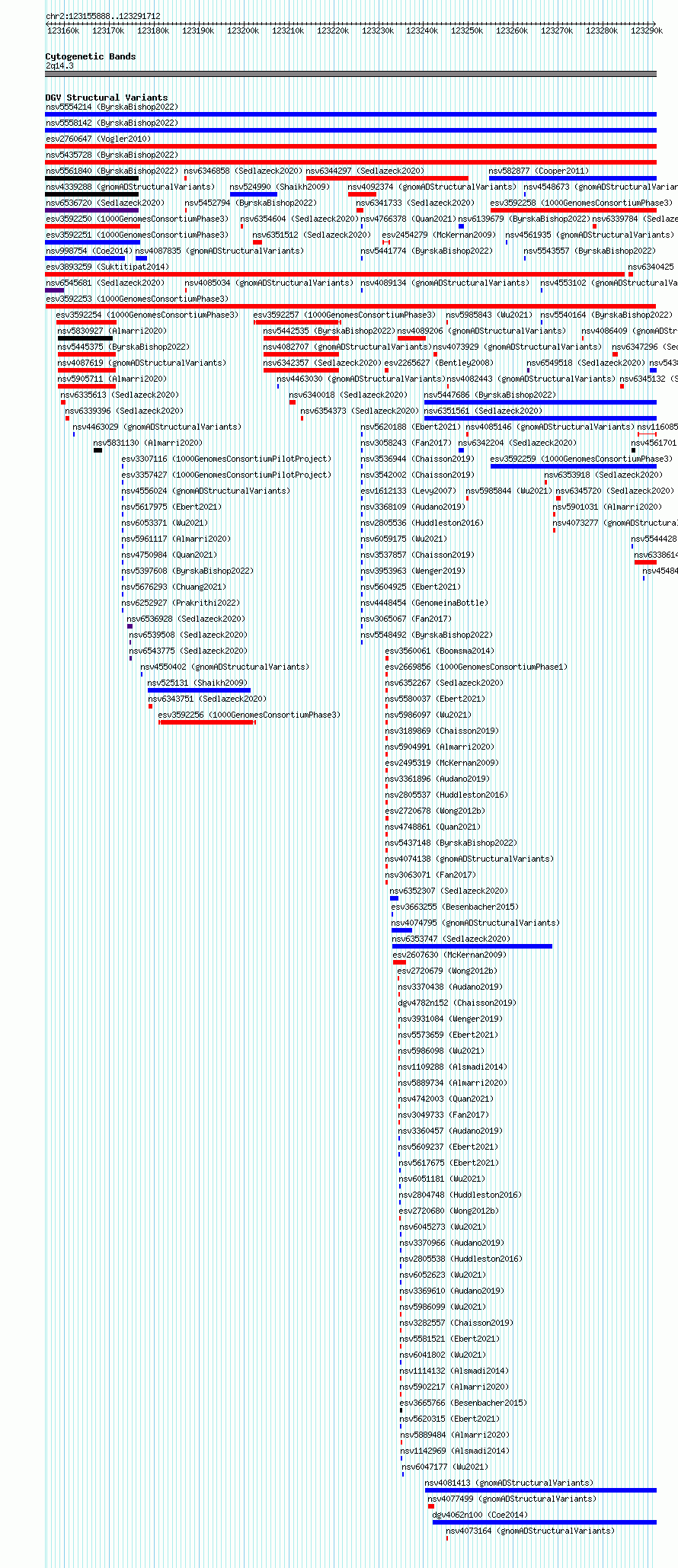The height and width of the screenshot is (1568, 678).
Task: Click the gray 2q14.3 band bar
Action: 350,74
